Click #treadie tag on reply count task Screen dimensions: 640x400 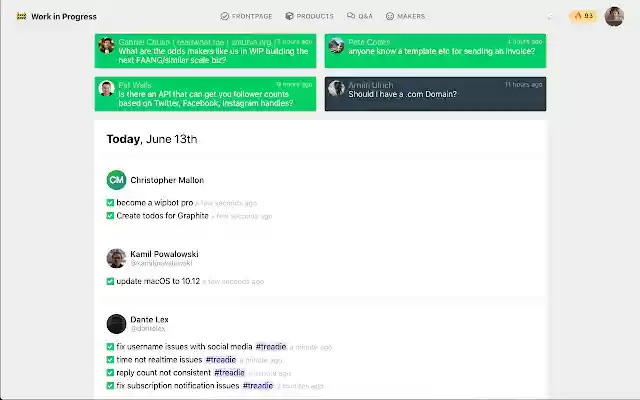click(x=229, y=373)
